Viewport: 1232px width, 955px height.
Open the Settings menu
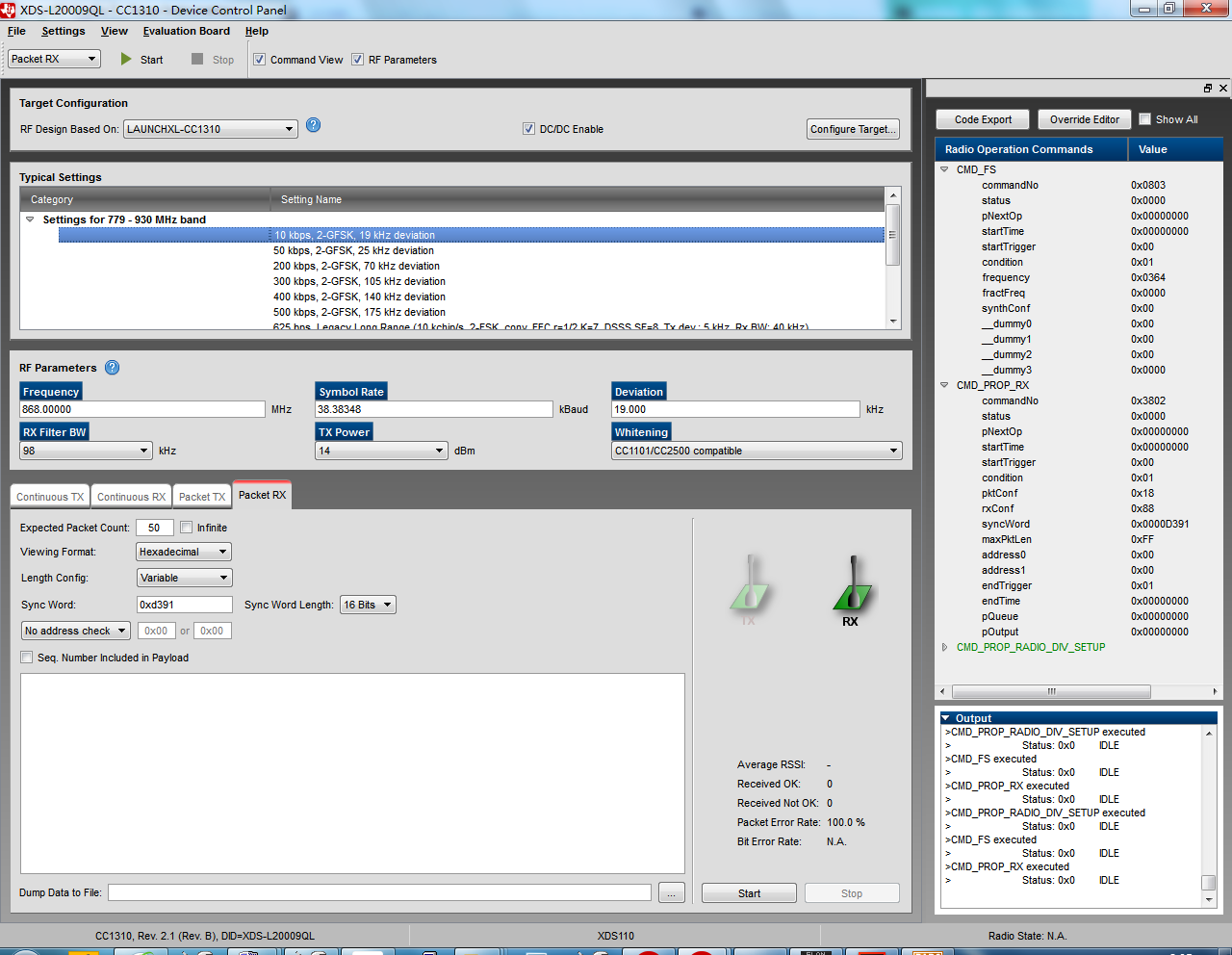tap(64, 31)
